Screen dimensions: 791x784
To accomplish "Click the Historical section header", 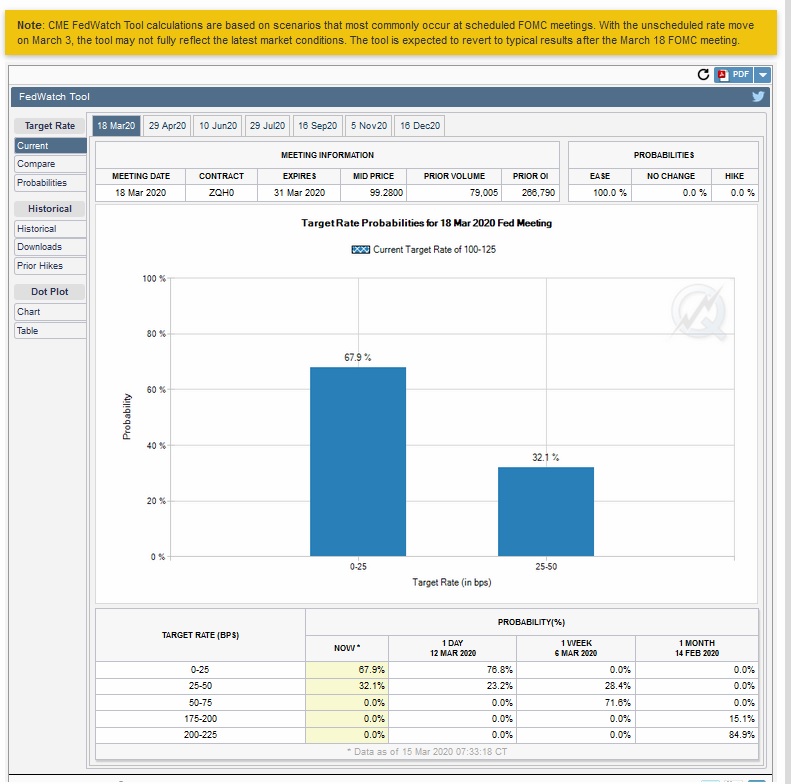I will [x=49, y=209].
